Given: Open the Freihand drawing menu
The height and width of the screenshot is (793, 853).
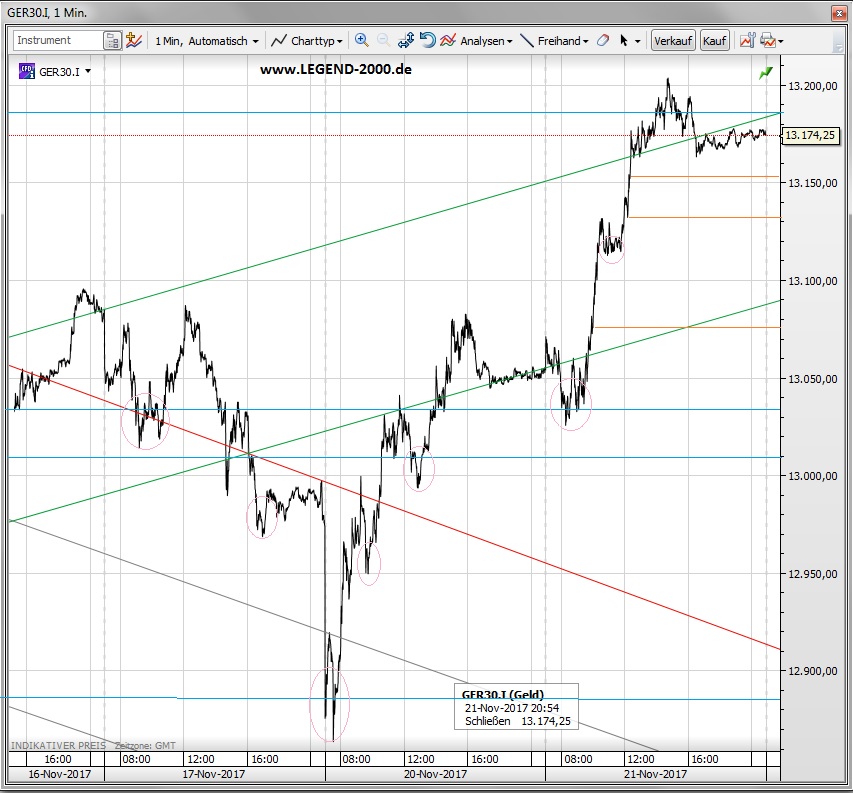Looking at the screenshot, I should pyautogui.click(x=554, y=41).
